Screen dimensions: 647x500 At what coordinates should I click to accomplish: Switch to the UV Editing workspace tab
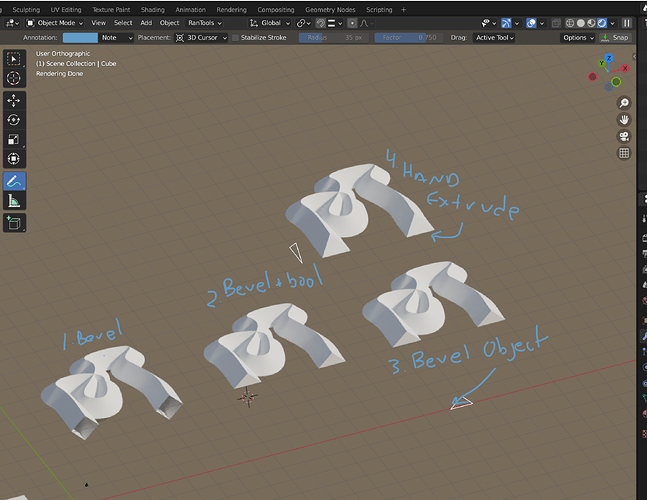(66, 9)
